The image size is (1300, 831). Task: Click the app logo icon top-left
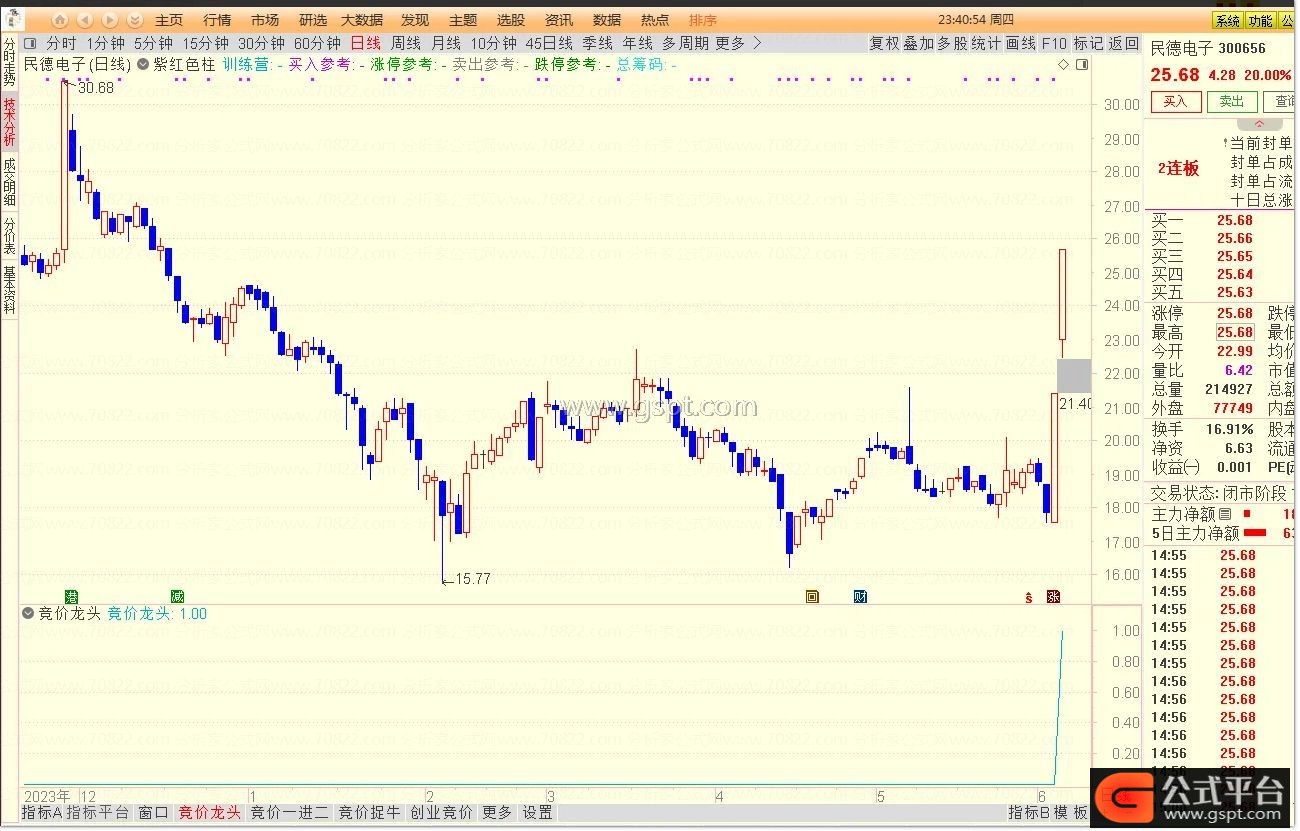[12, 20]
